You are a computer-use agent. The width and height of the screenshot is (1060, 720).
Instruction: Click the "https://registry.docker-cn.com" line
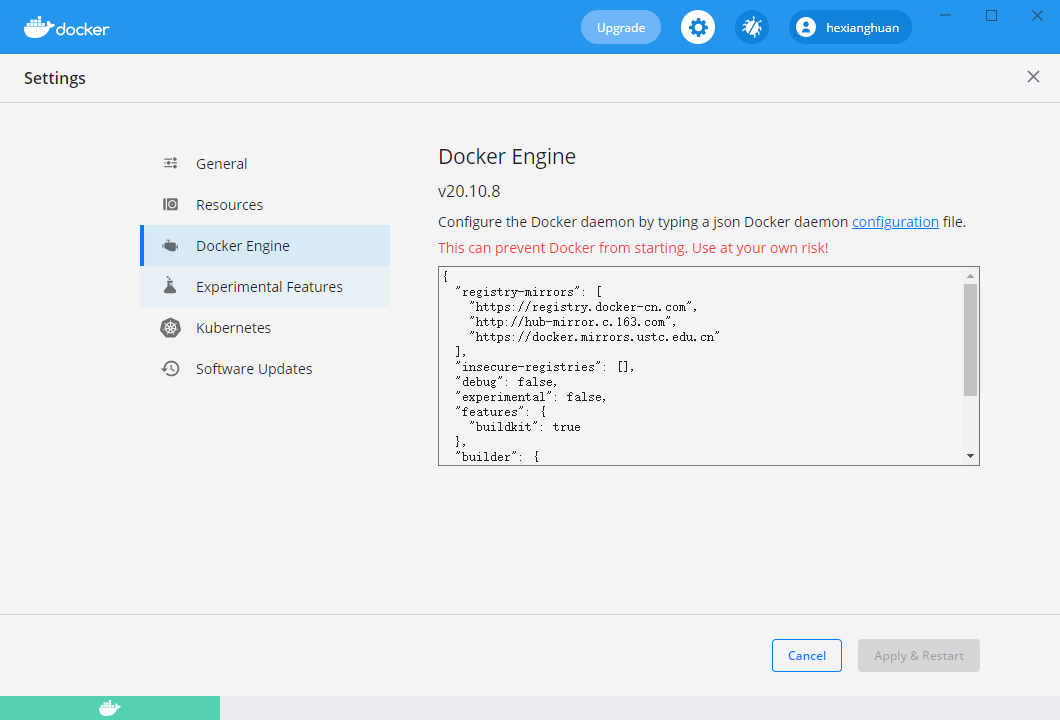click(x=583, y=307)
